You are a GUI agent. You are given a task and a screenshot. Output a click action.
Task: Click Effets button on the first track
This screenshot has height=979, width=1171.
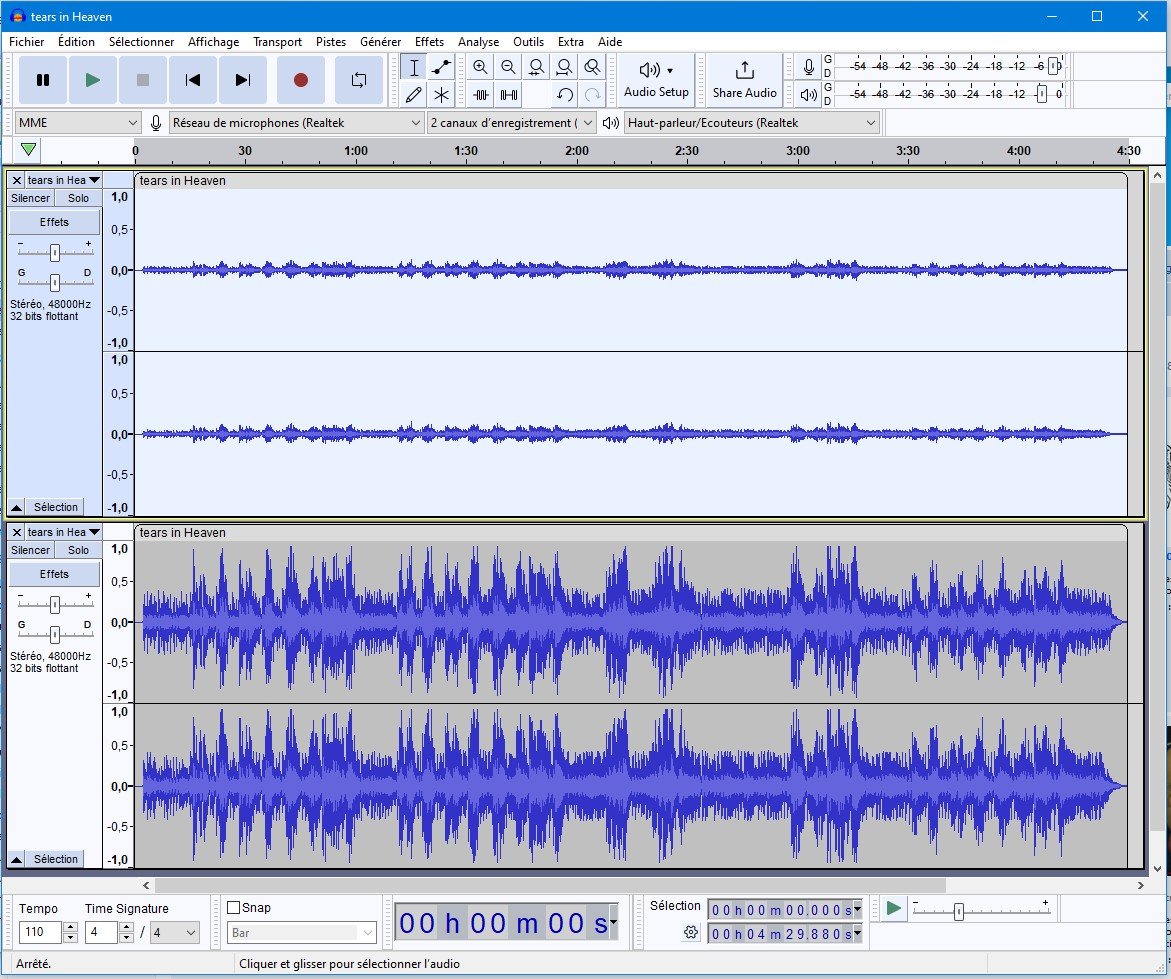pos(54,222)
